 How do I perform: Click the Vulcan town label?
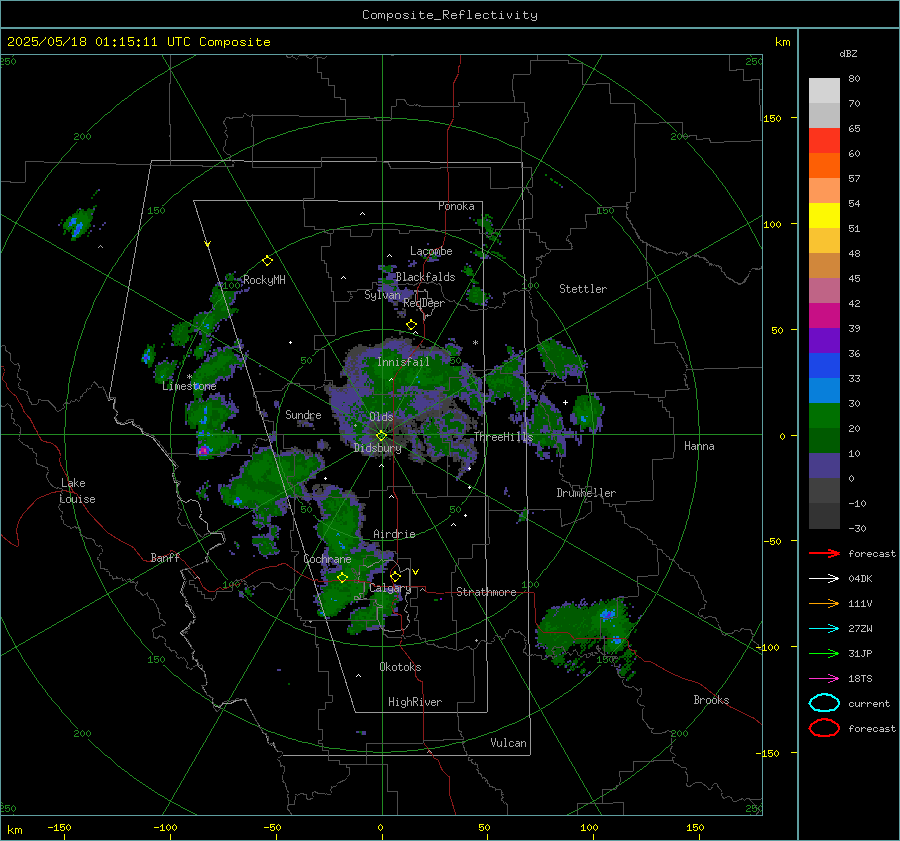click(508, 743)
